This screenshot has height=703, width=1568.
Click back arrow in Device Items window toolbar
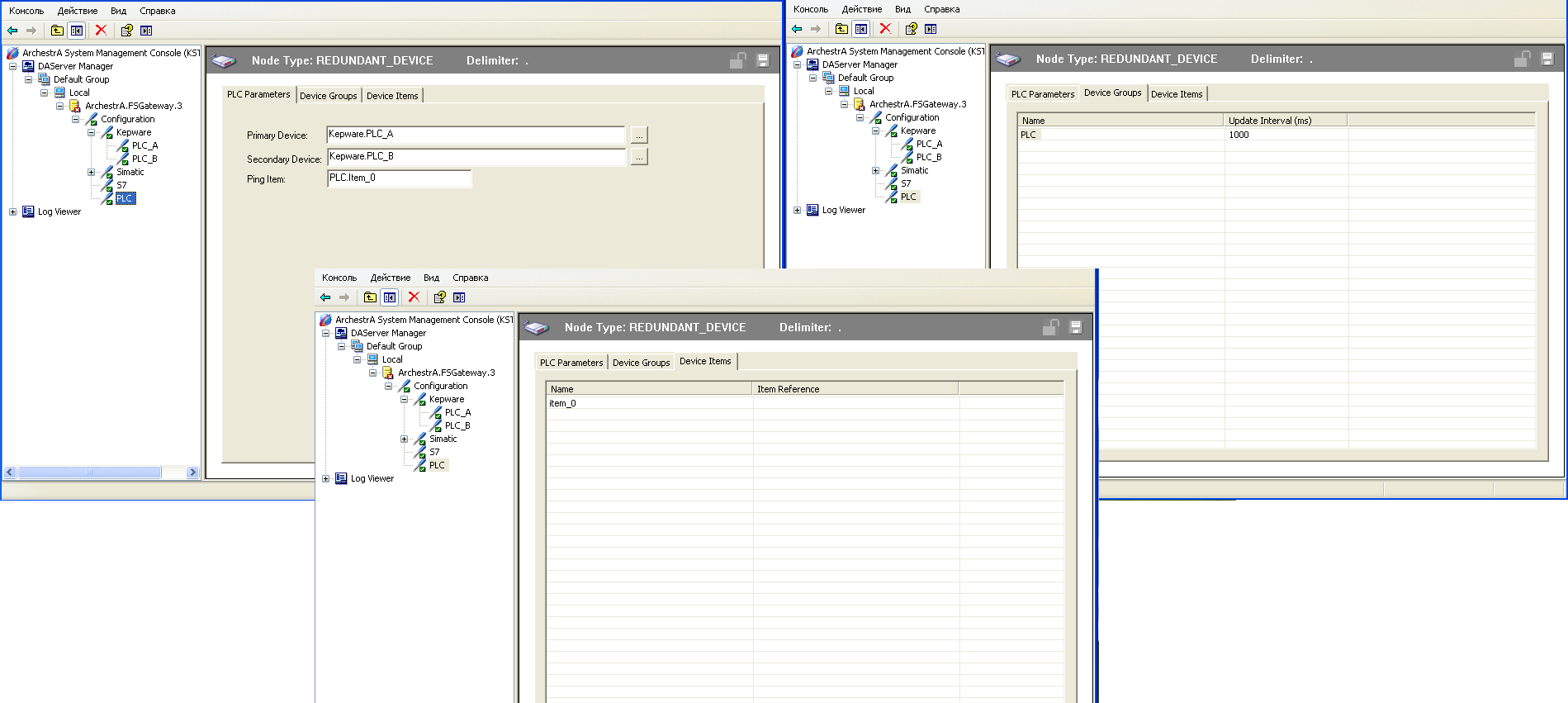(x=325, y=297)
